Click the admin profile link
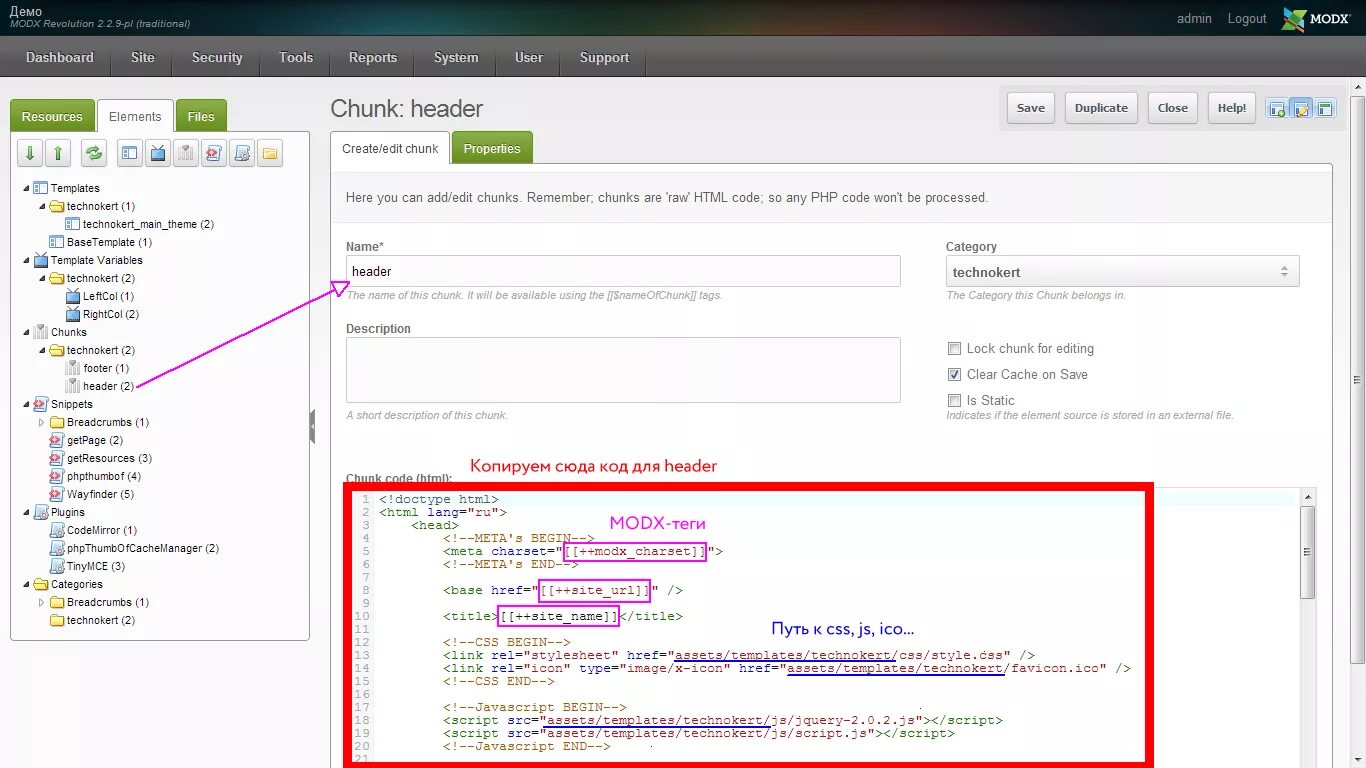The height and width of the screenshot is (768, 1366). click(1194, 19)
